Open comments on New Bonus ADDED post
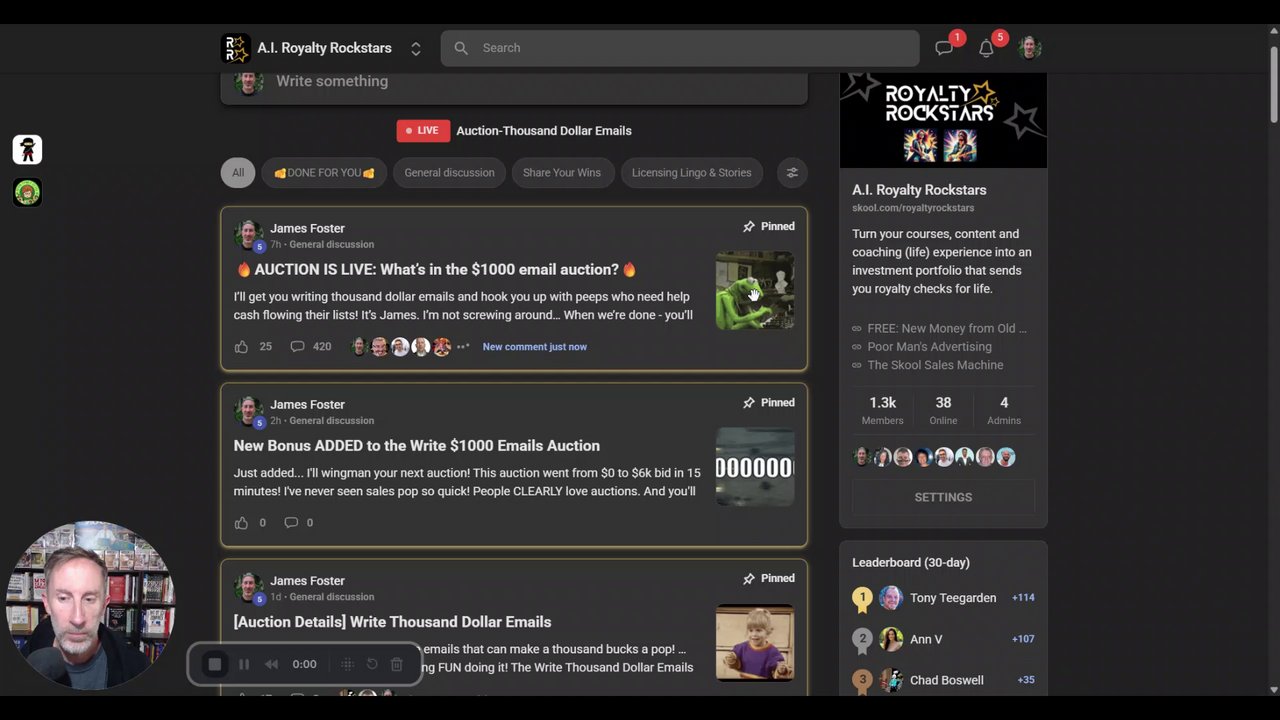This screenshot has width=1280, height=720. click(291, 523)
